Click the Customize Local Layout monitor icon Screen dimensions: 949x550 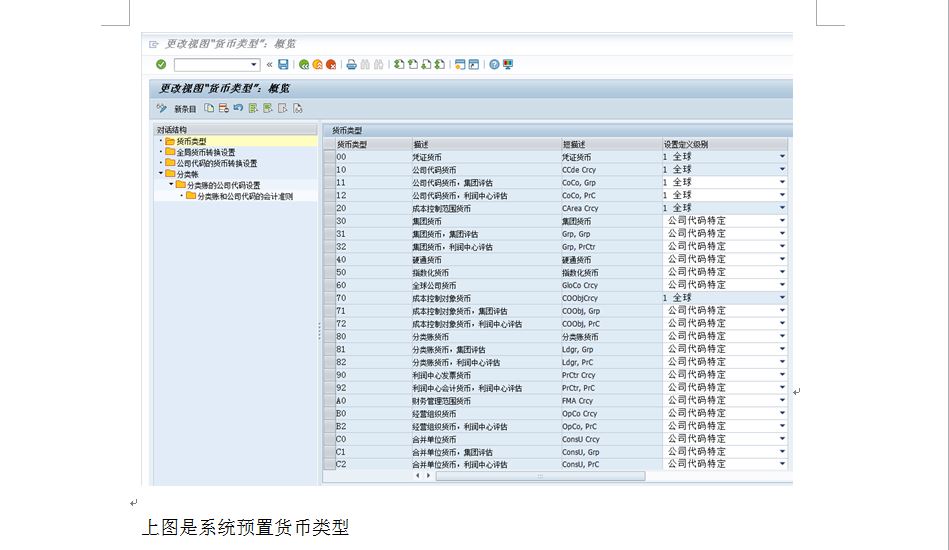click(508, 64)
